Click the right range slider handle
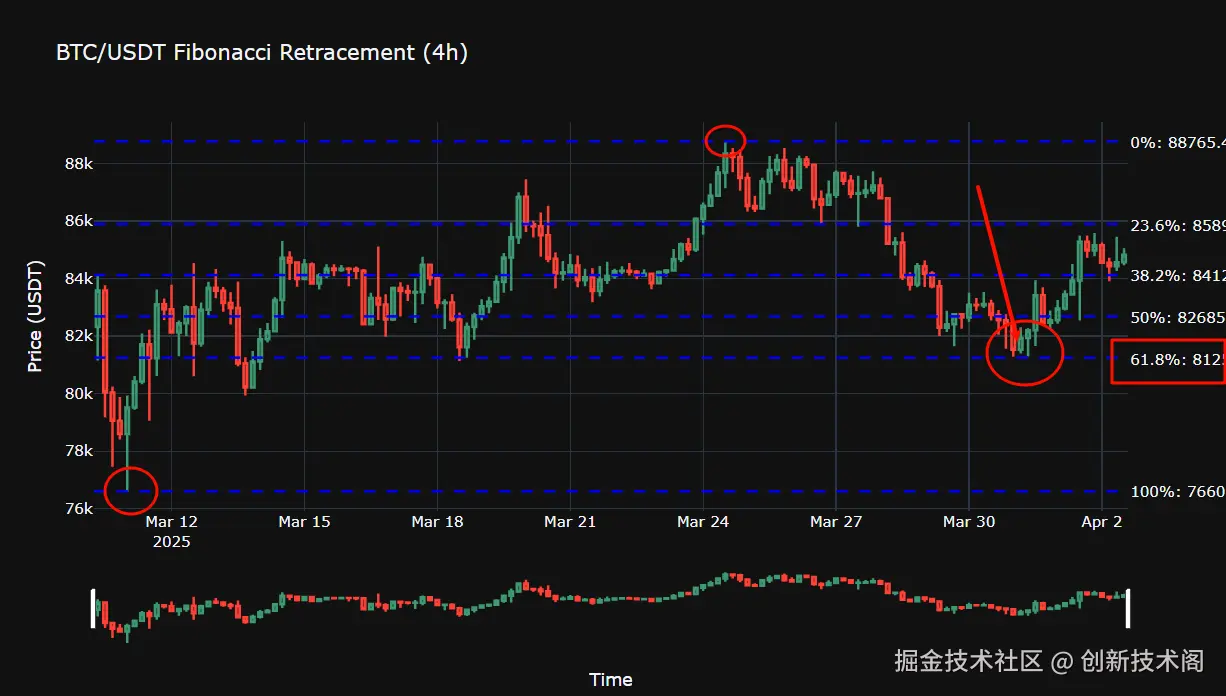 click(x=1128, y=609)
